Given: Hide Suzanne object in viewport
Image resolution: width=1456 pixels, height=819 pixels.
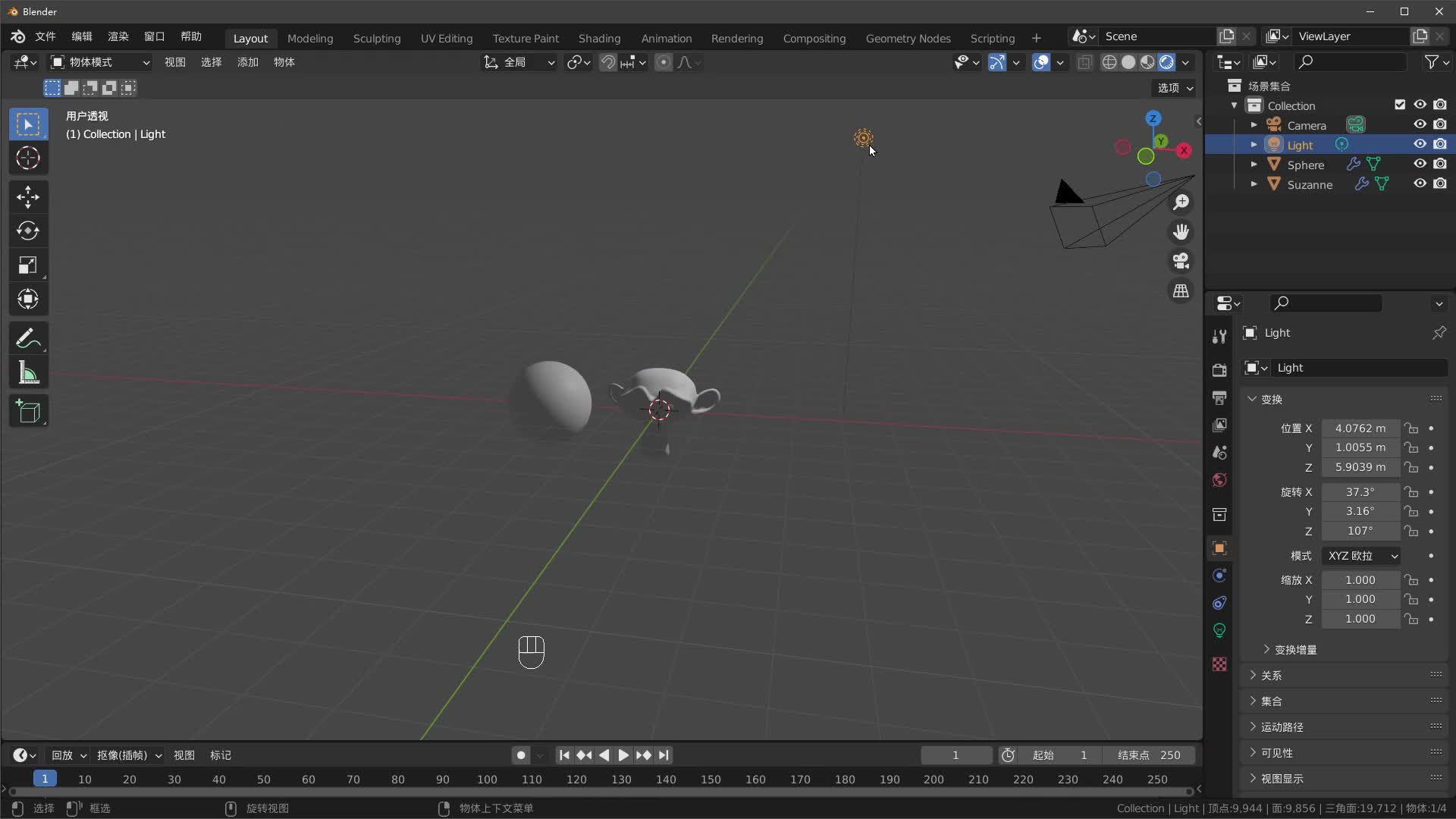Looking at the screenshot, I should [1420, 184].
